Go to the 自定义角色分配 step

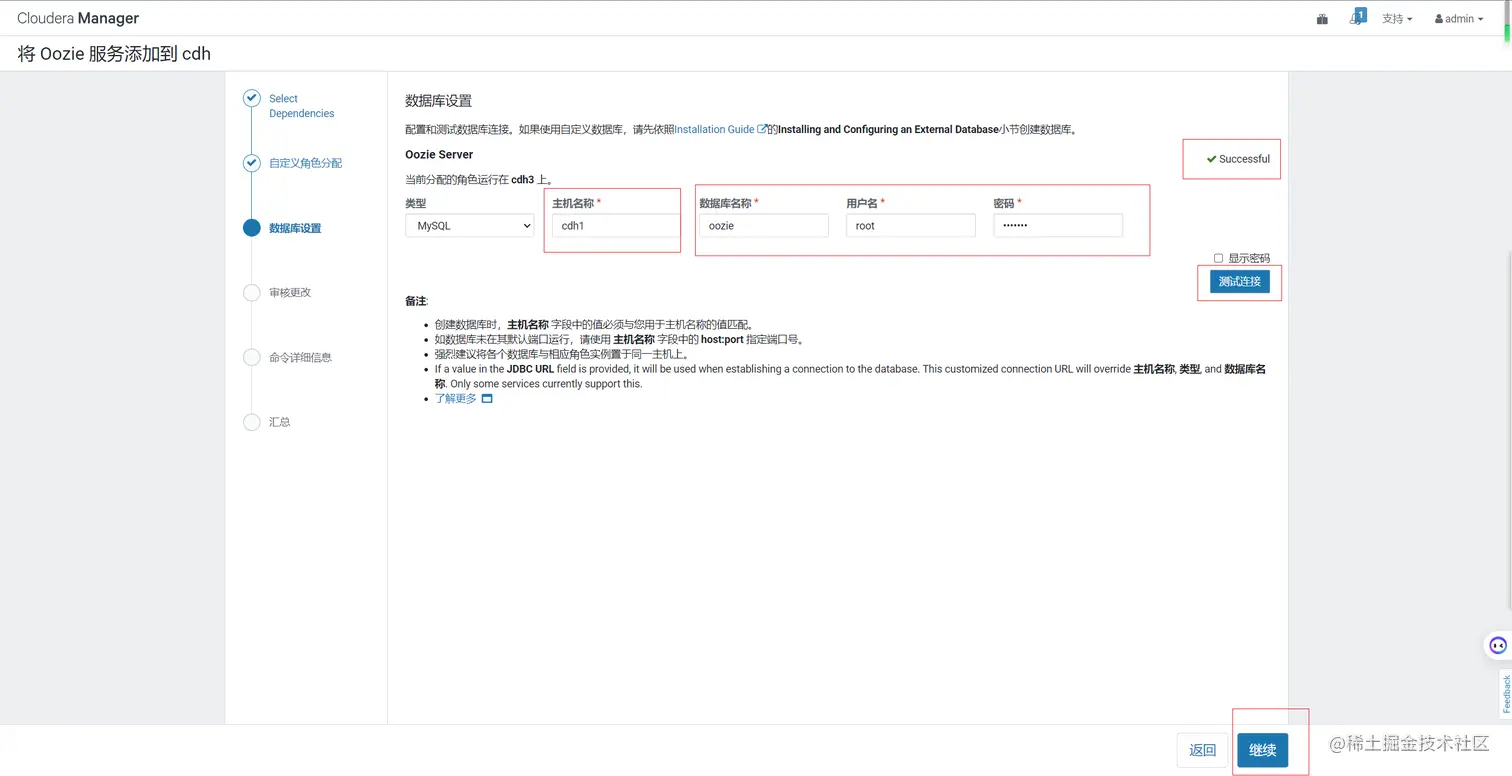pos(305,163)
